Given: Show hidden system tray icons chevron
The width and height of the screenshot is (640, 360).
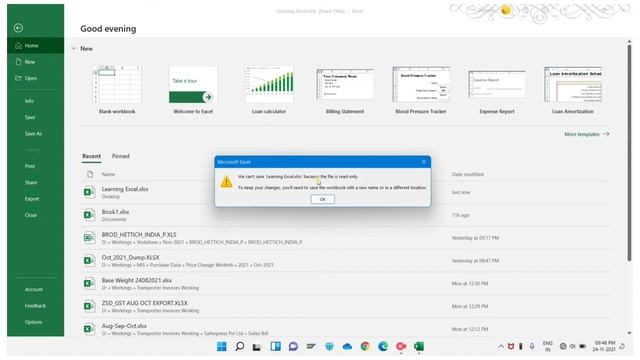Looking at the screenshot, I should click(x=501, y=347).
